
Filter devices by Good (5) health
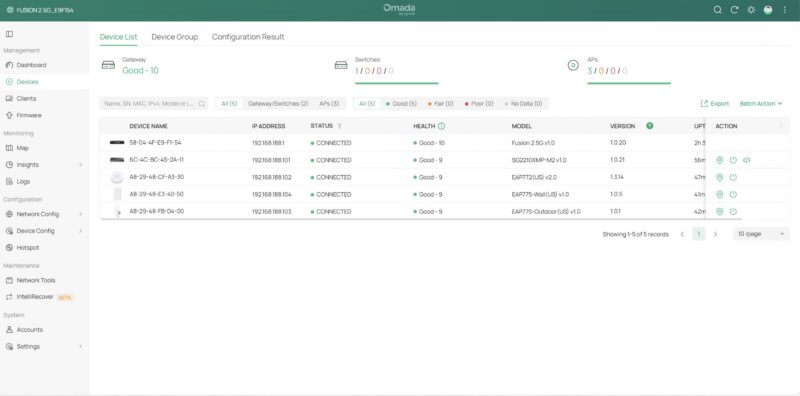pyautogui.click(x=401, y=104)
